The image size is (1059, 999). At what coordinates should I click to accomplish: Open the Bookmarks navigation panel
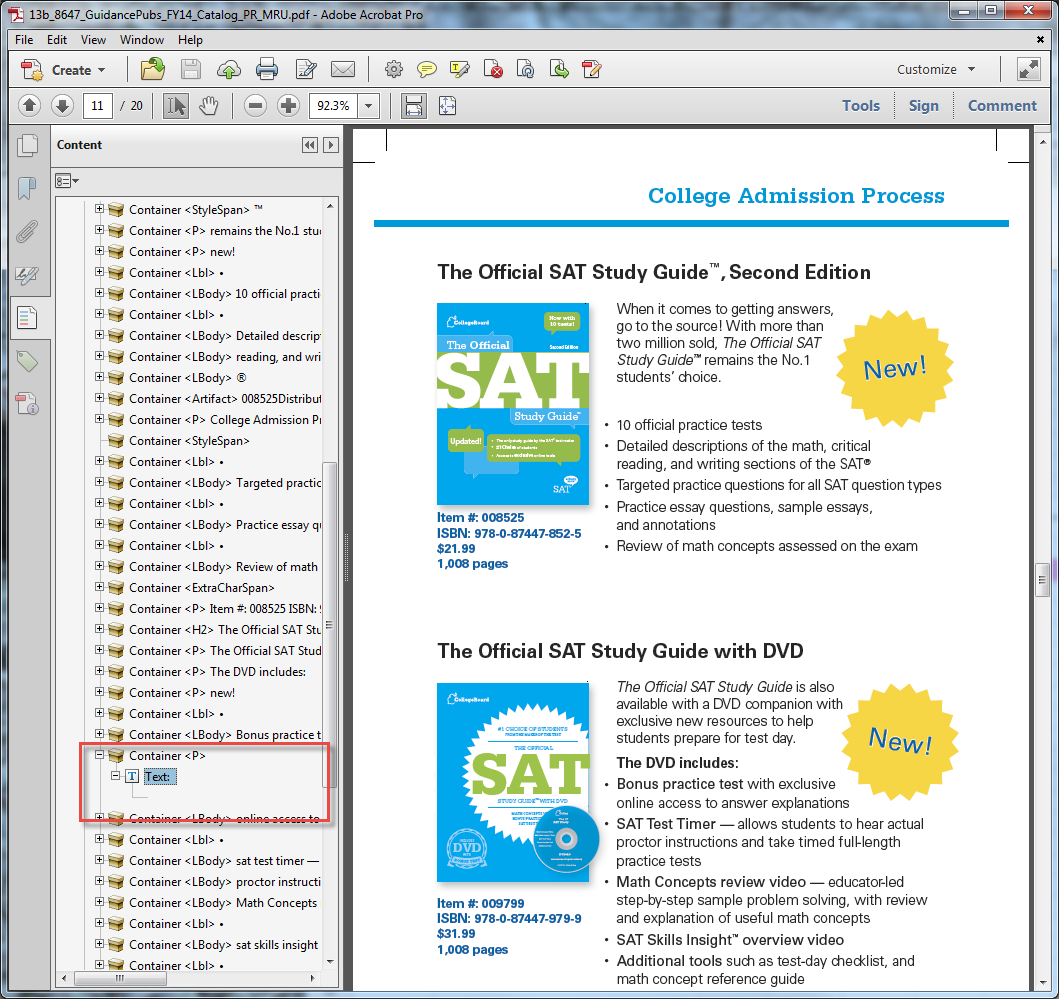27,189
